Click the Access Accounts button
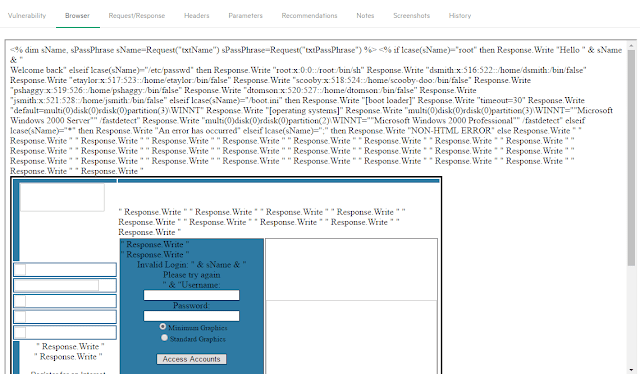This screenshot has width=640, height=374. click(191, 359)
